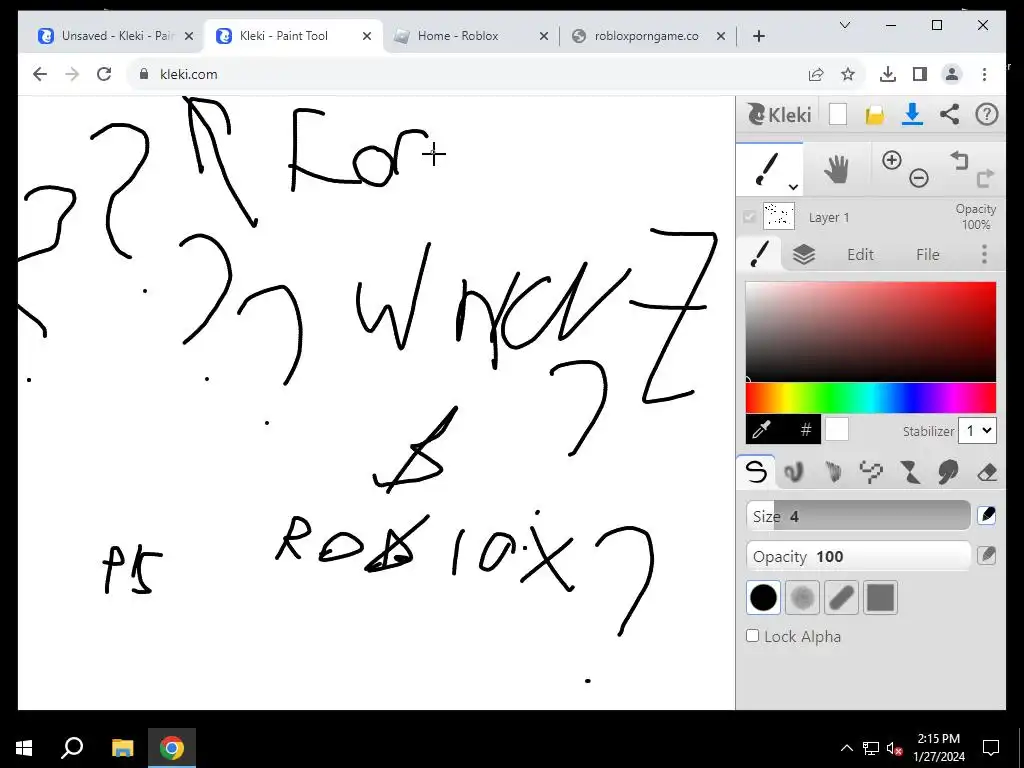
Task: Select the Smudge brush type
Action: pos(948,472)
